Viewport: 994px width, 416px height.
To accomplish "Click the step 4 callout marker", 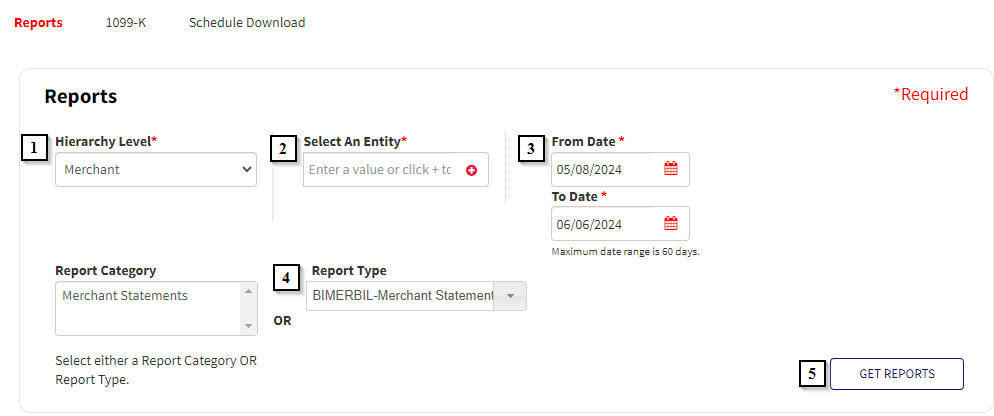I will (287, 277).
